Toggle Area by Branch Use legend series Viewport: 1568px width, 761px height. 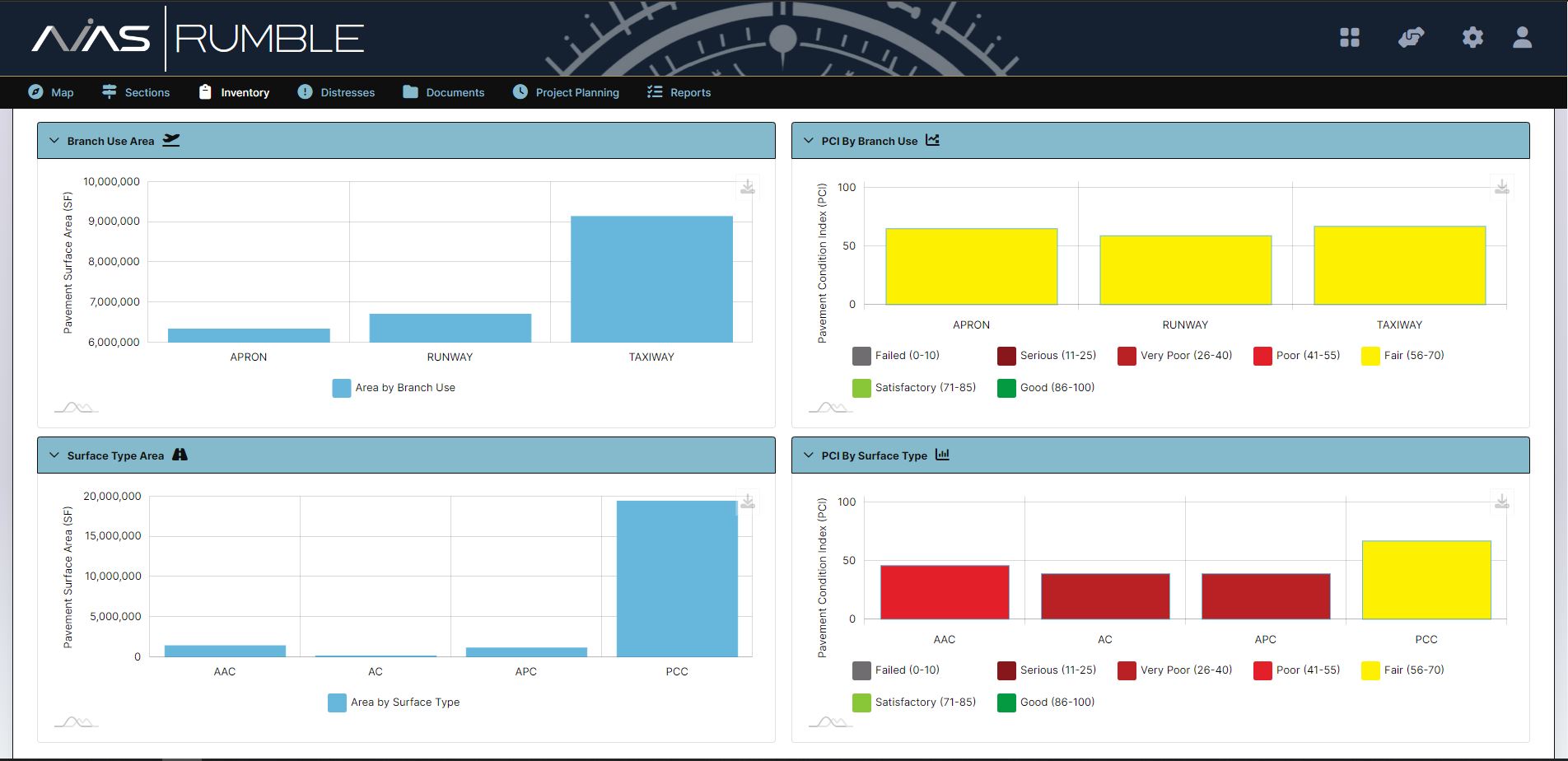pos(394,388)
